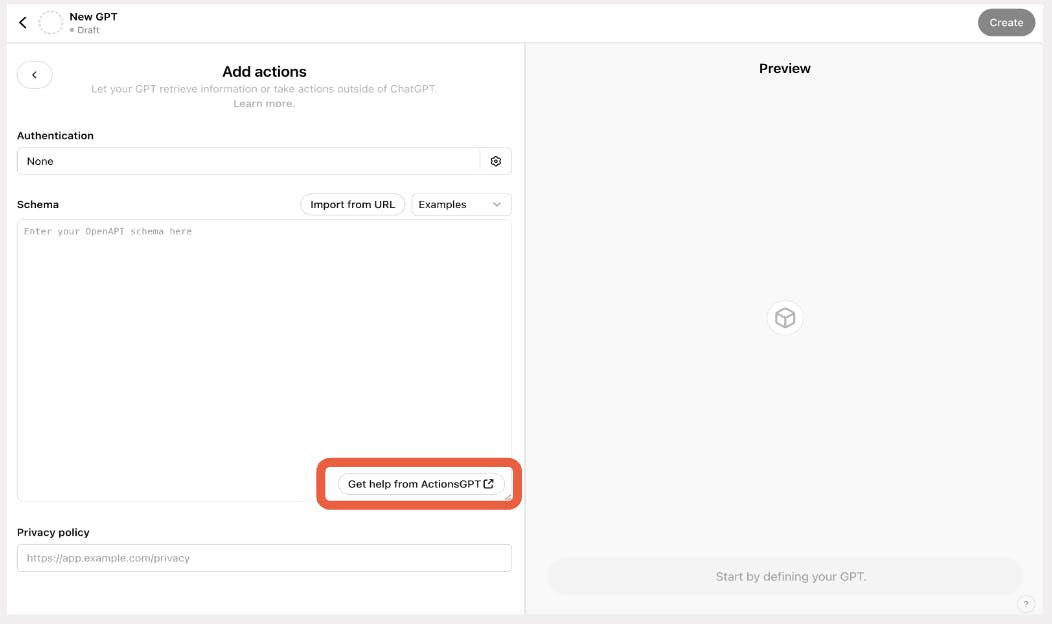Click Get help from ActionsGPT

click(414, 484)
